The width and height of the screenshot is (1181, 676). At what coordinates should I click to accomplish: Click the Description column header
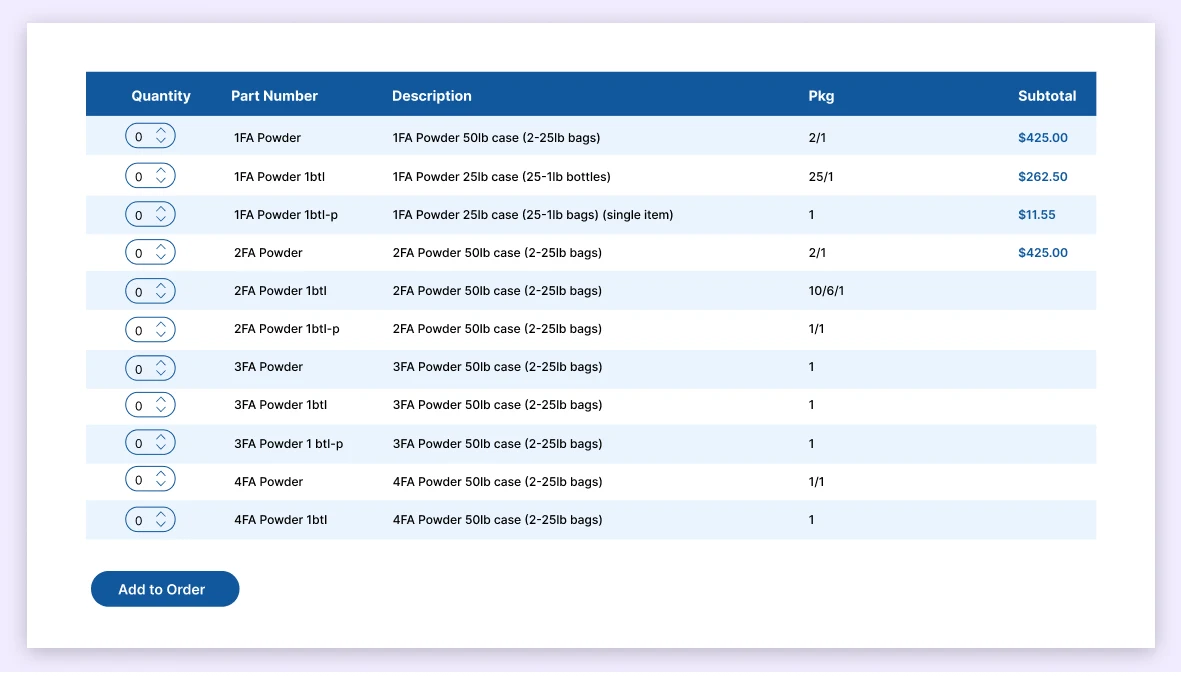pos(431,96)
